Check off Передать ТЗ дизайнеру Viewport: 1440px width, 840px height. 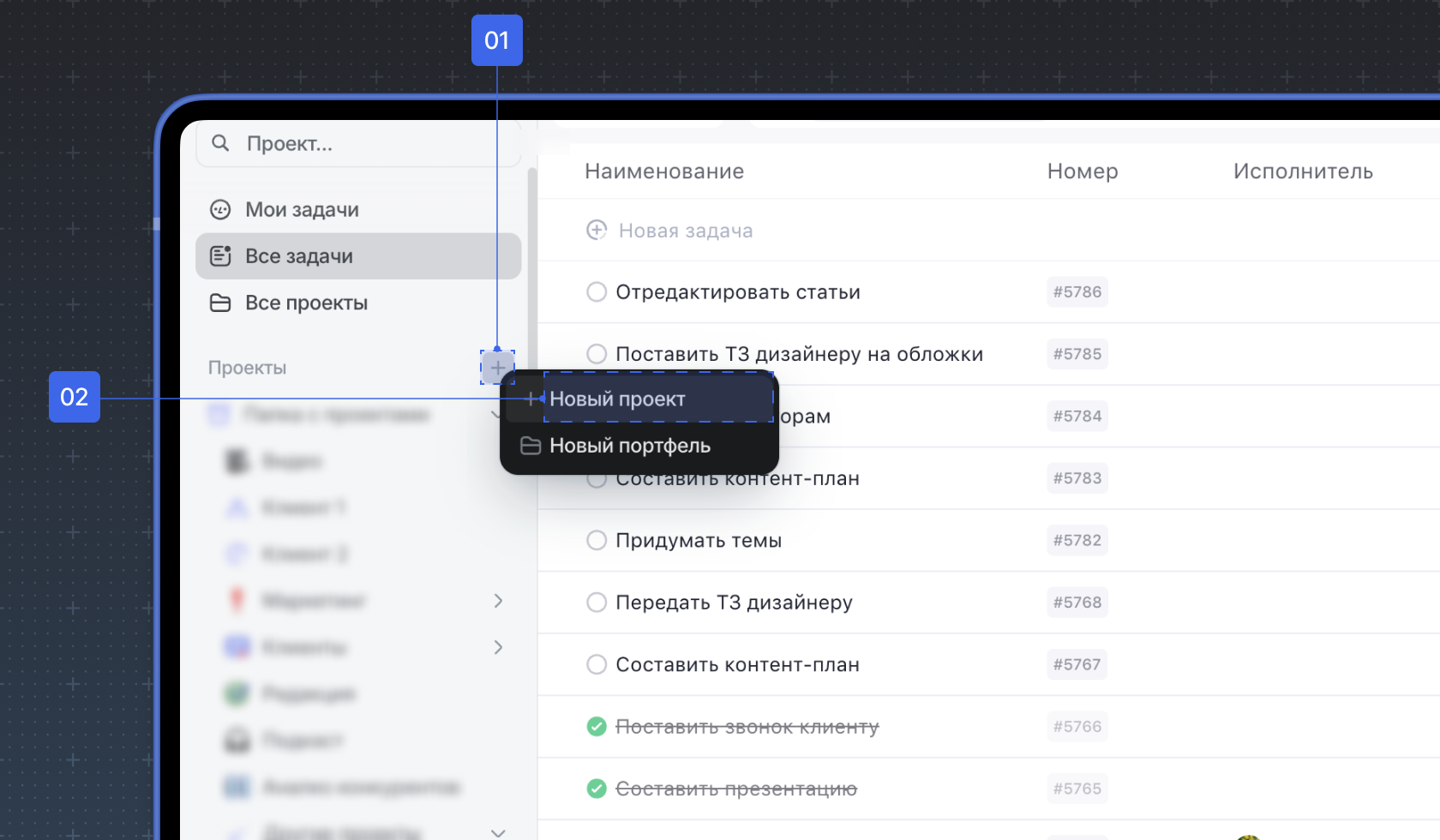click(x=597, y=603)
